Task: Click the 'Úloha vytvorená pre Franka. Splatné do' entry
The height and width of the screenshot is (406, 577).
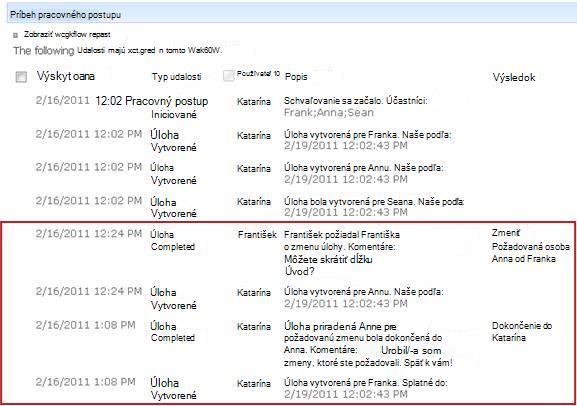Action: (366, 383)
